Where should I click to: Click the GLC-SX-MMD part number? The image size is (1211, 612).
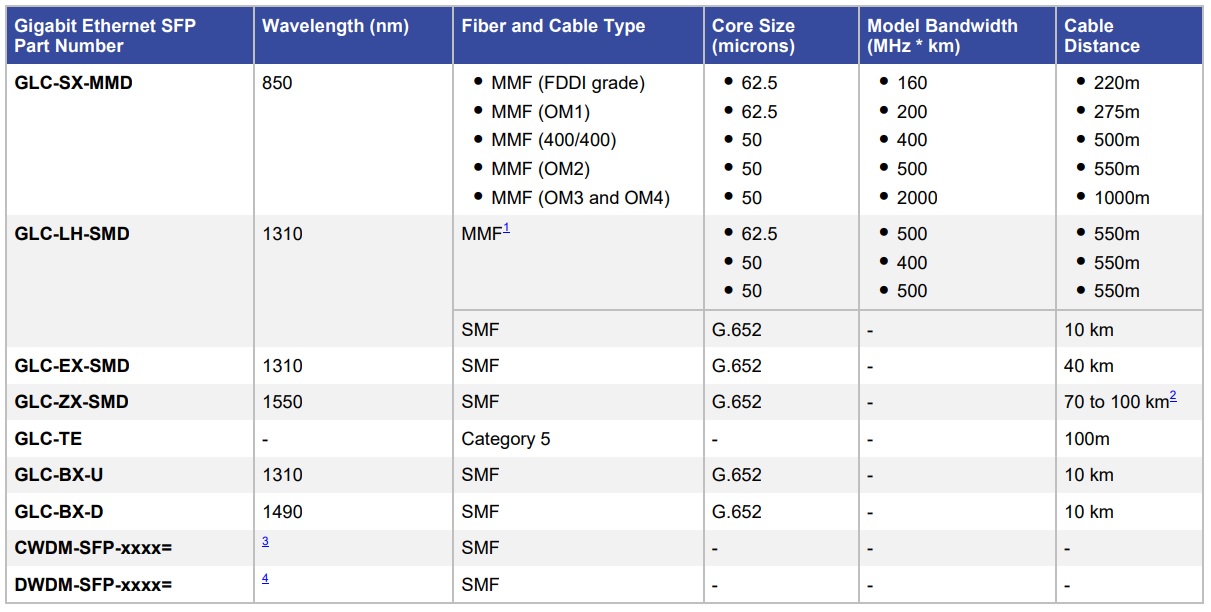(73, 83)
